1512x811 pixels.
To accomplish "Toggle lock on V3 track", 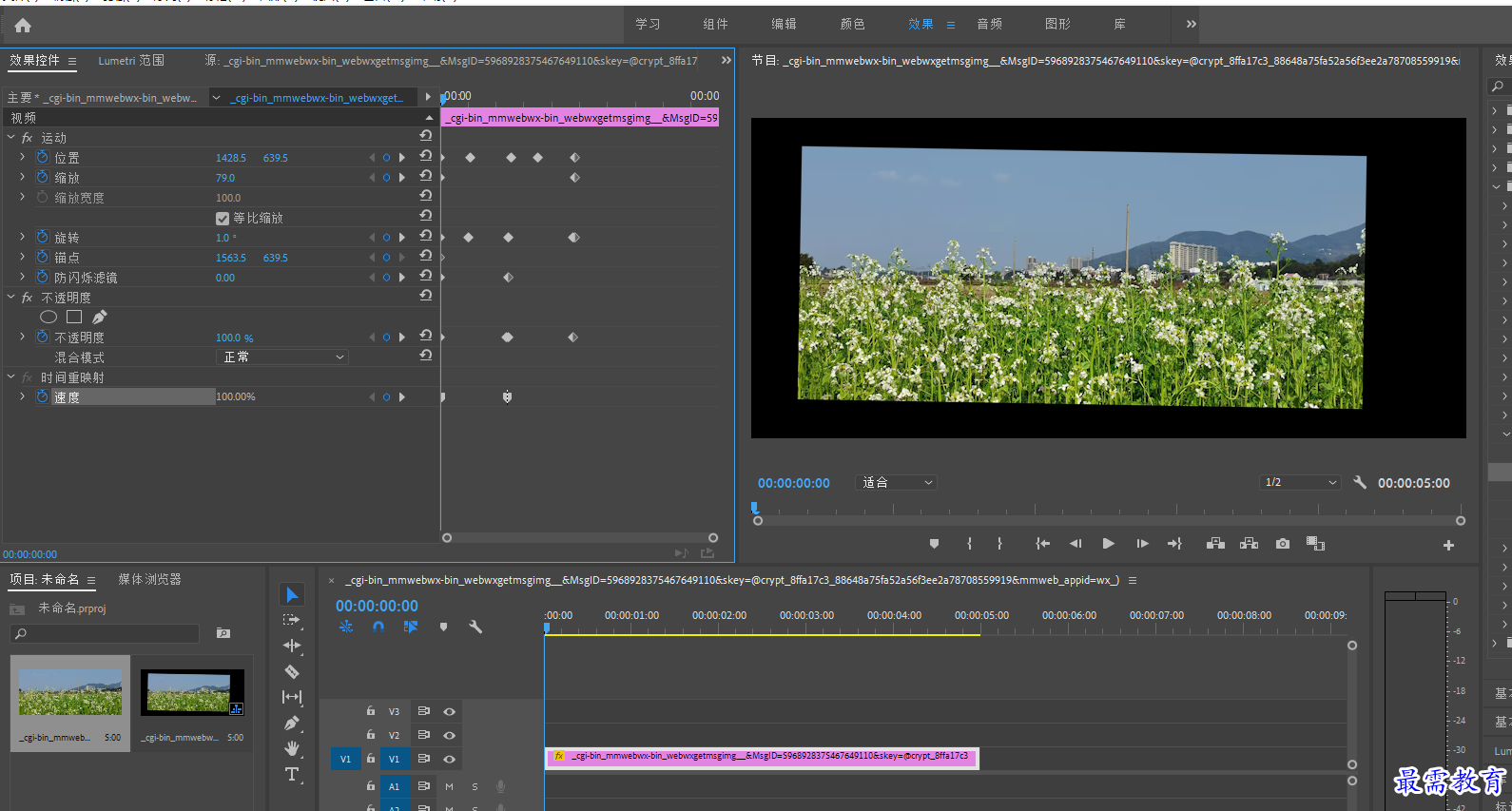I will (x=371, y=710).
